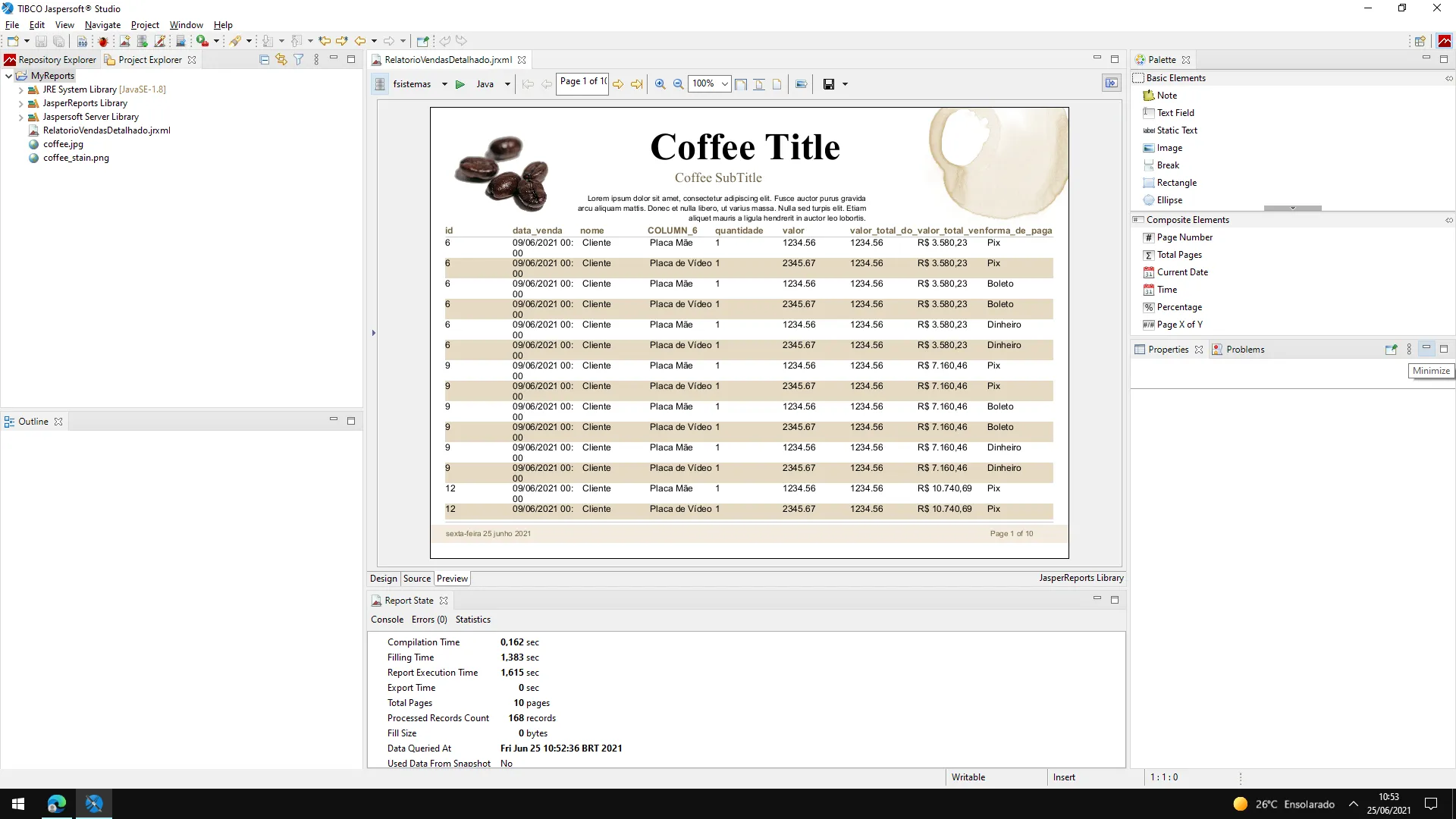This screenshot has height=819, width=1456.
Task: Click the Jaspersoft perspective icon at top right
Action: [1444, 41]
